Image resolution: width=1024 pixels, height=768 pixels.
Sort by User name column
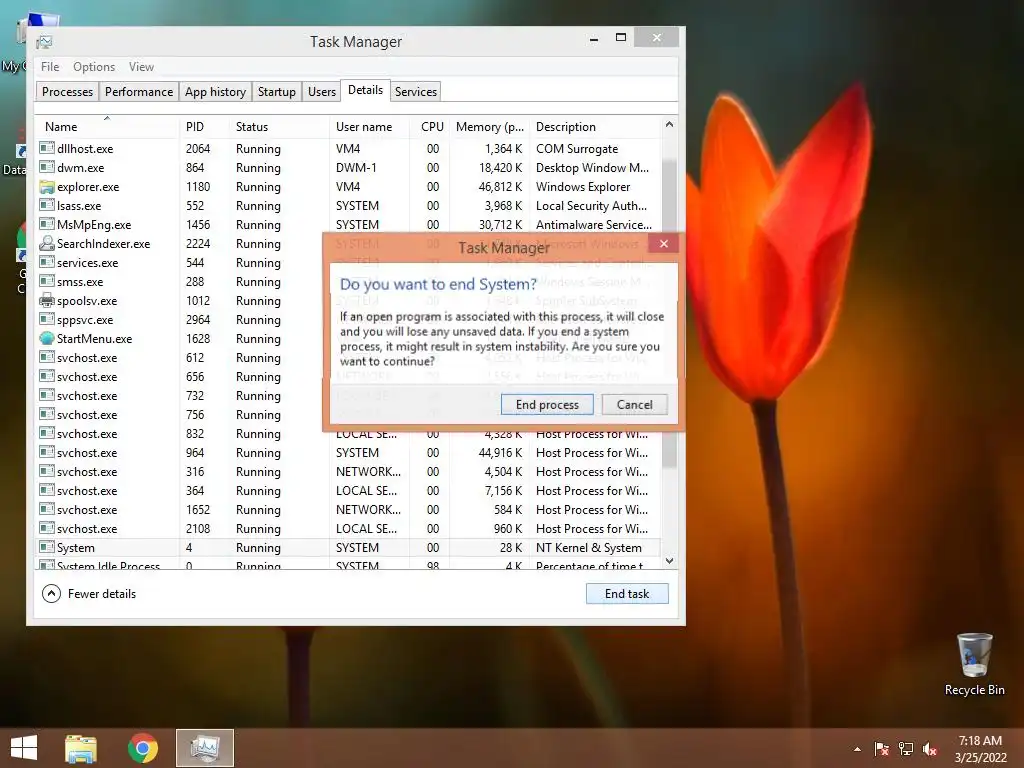[x=369, y=127]
